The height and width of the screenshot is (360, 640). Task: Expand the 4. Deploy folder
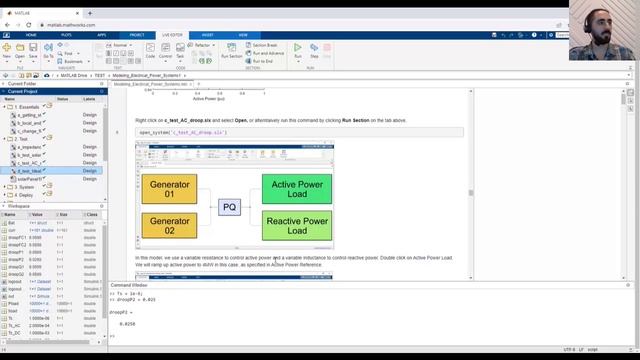tap(4, 195)
